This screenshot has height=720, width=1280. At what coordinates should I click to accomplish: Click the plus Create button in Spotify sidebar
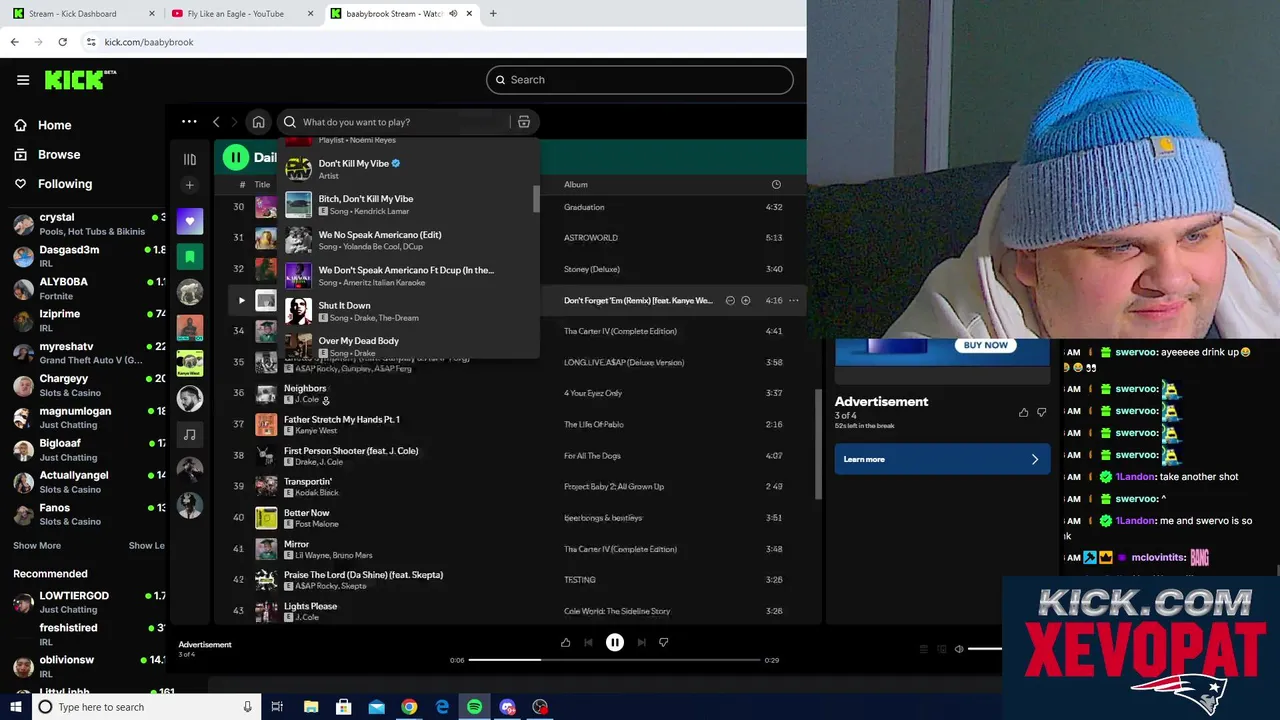click(190, 185)
